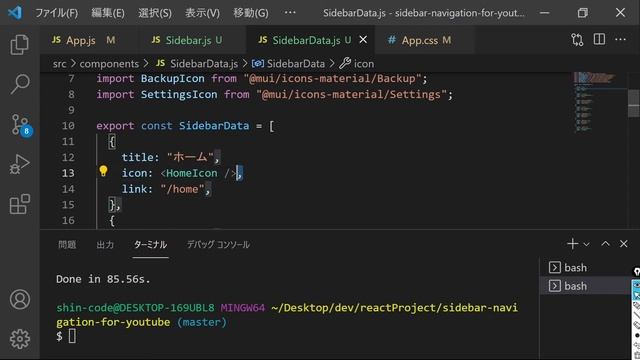Image resolution: width=640 pixels, height=360 pixels.
Task: Split the editor to the right
Action: pyautogui.click(x=599, y=40)
